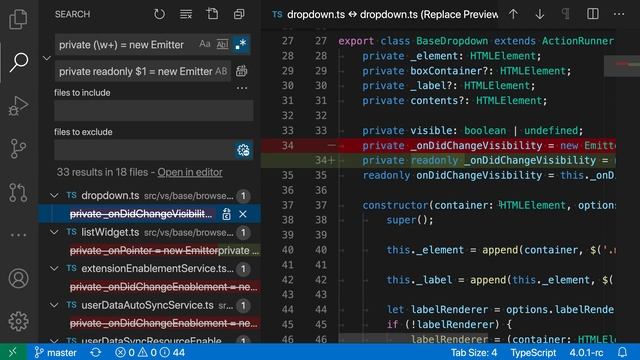Click added line 34+ with readonly

coord(438,160)
